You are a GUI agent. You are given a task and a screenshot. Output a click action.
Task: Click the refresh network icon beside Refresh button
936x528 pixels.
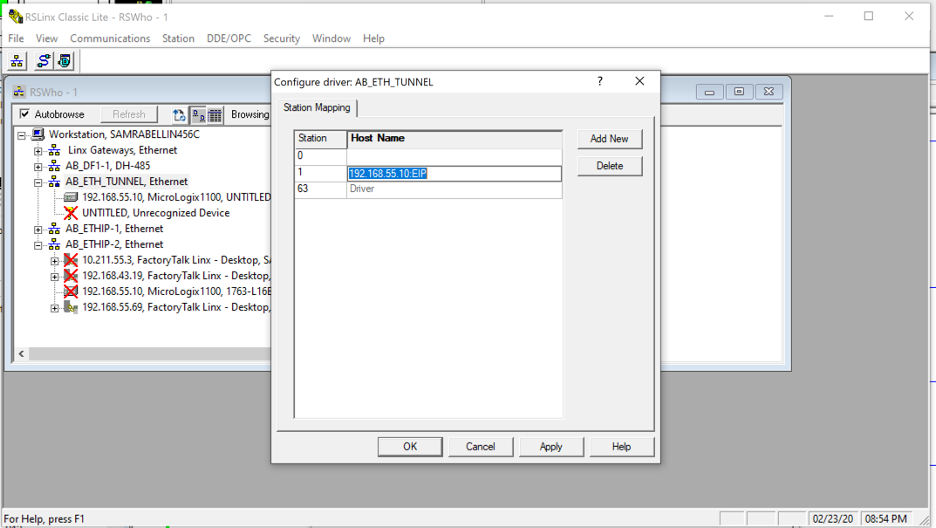click(x=178, y=115)
